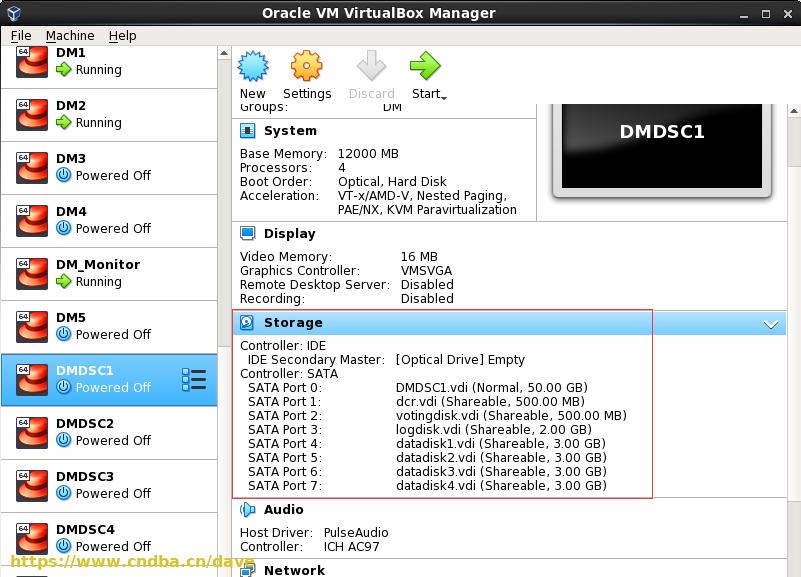Click the Display section monitor icon
Image resolution: width=801 pixels, height=577 pixels.
pyautogui.click(x=248, y=234)
